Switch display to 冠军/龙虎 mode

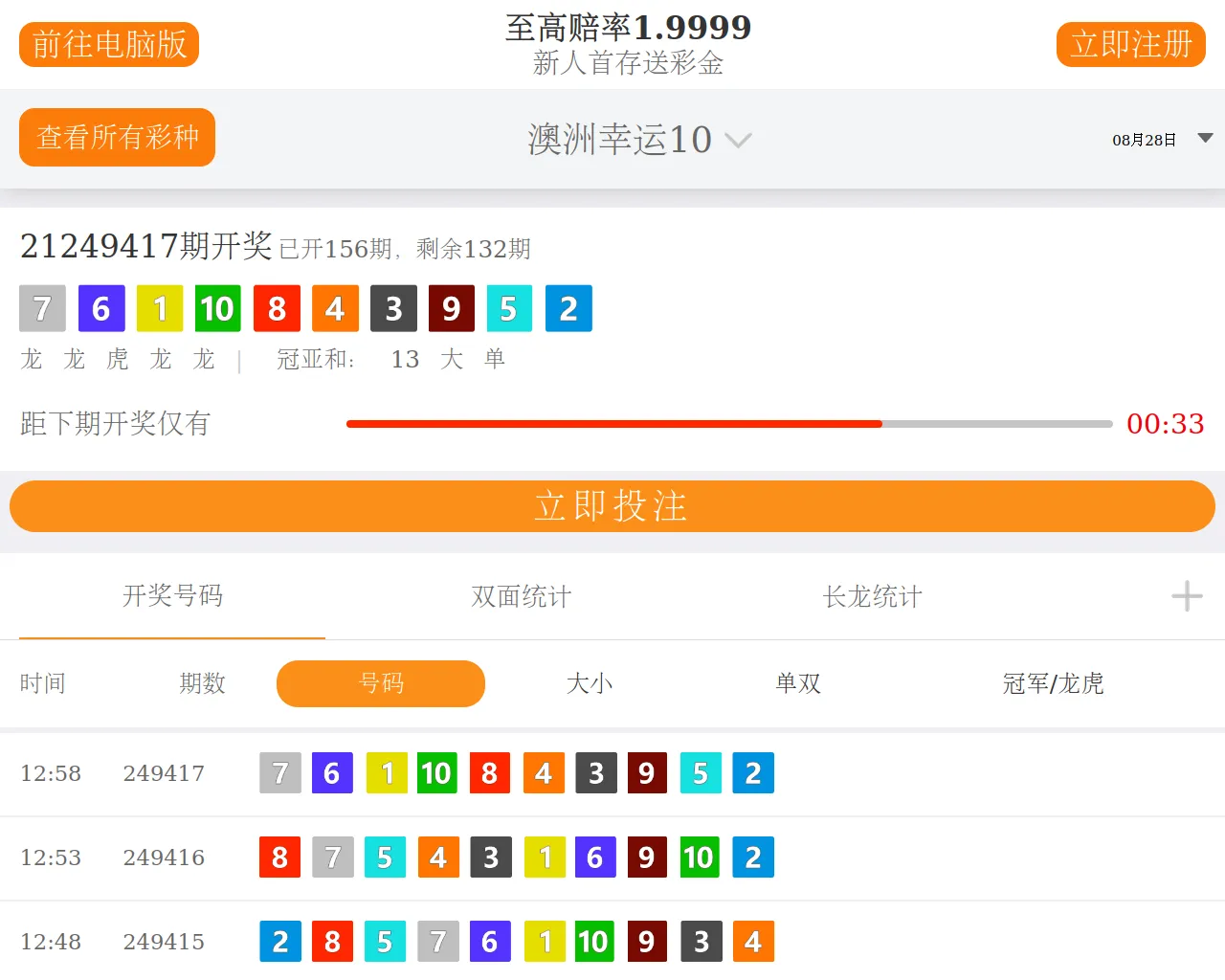(x=1053, y=683)
